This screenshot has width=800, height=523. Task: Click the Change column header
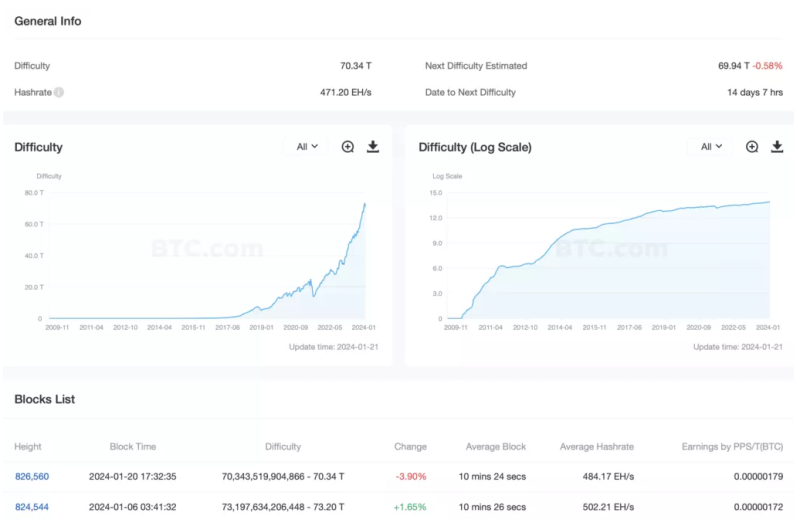[x=410, y=446]
